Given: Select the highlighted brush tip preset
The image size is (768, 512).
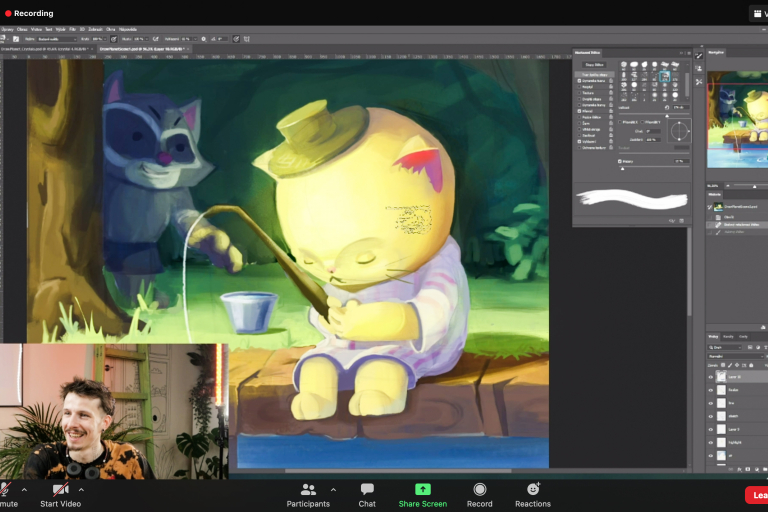Looking at the screenshot, I should coord(663,75).
